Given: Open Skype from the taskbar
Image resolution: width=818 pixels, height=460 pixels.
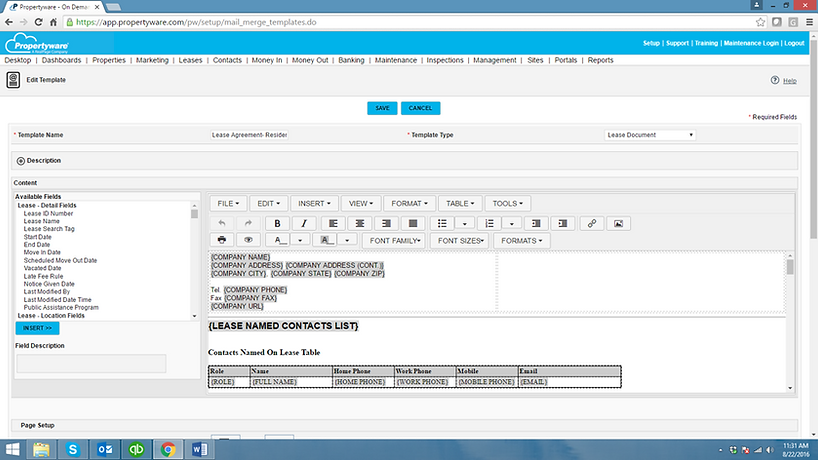Looking at the screenshot, I should pos(73,449).
